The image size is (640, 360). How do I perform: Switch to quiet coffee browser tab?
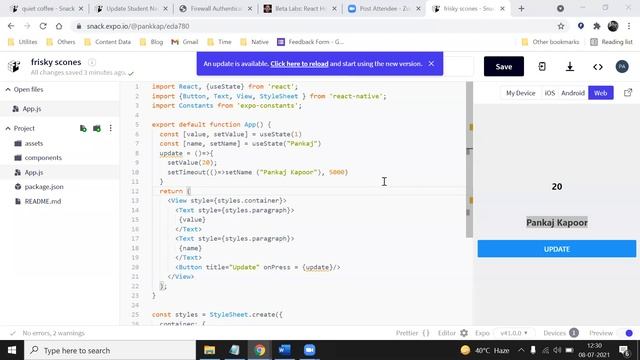click(x=46, y=9)
